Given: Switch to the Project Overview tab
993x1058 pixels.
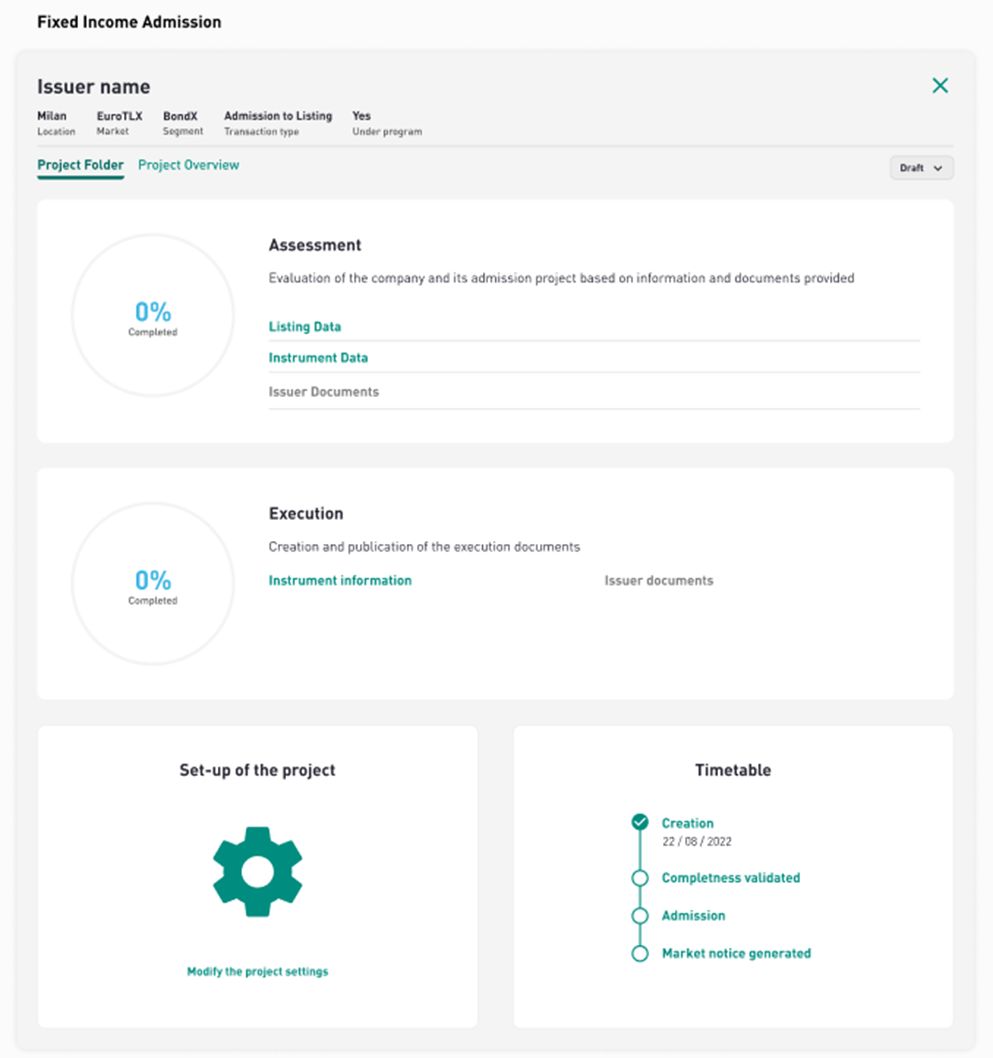Looking at the screenshot, I should point(188,165).
